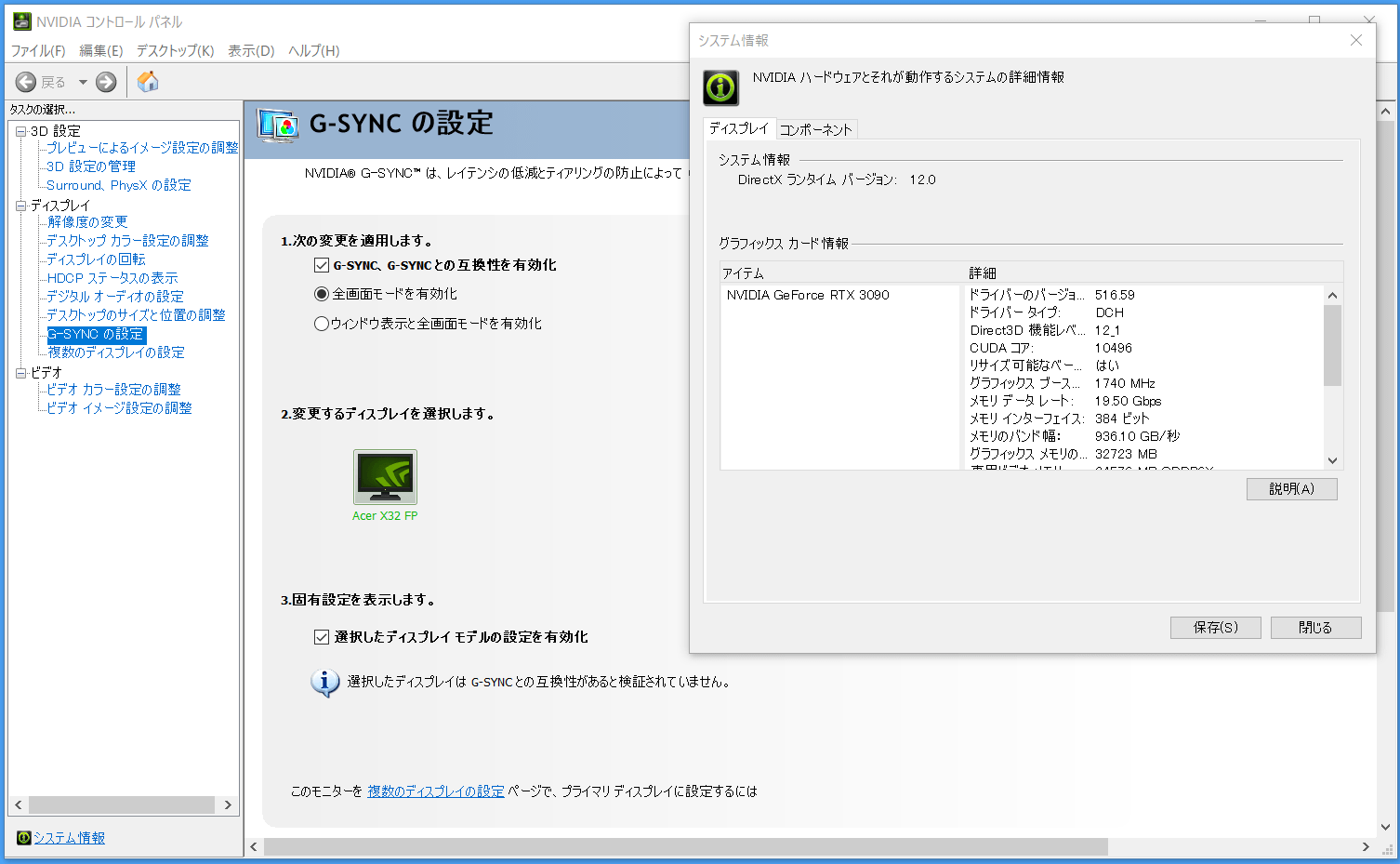
Task: Open ビデオ カラー設定の調整 tree item
Action: tap(113, 390)
